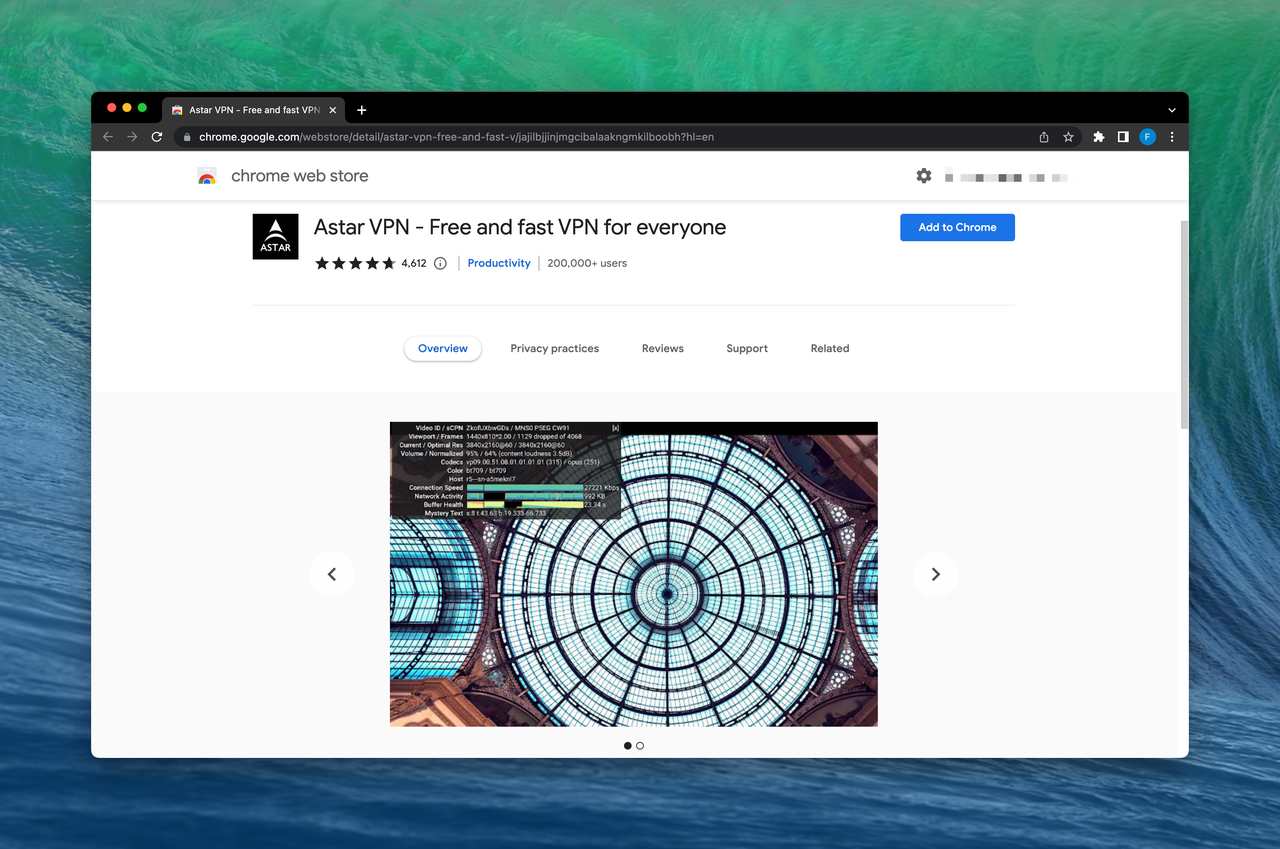
Task: Expand the tab search chevron
Action: [1172, 110]
